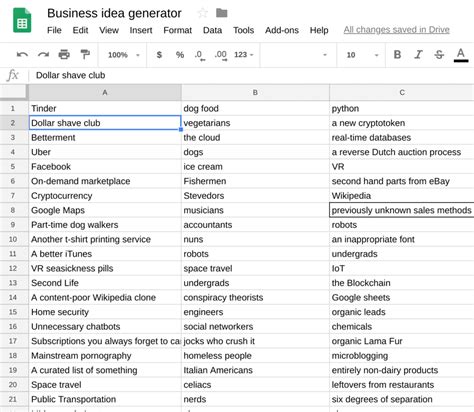Viewport: 474px width, 412px height.
Task: Open the Tools menu
Action: (x=243, y=30)
